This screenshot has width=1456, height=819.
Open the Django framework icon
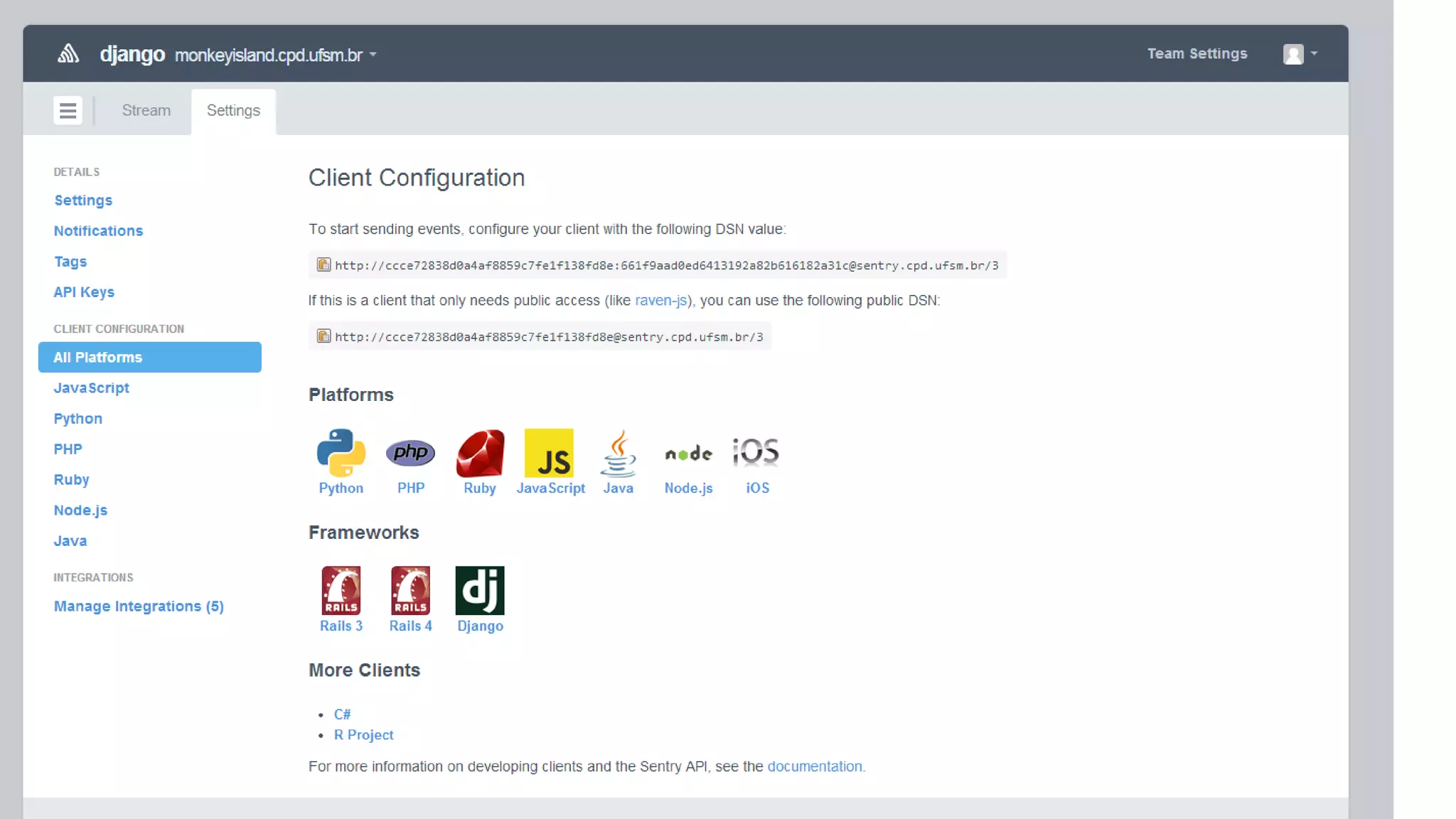(480, 591)
